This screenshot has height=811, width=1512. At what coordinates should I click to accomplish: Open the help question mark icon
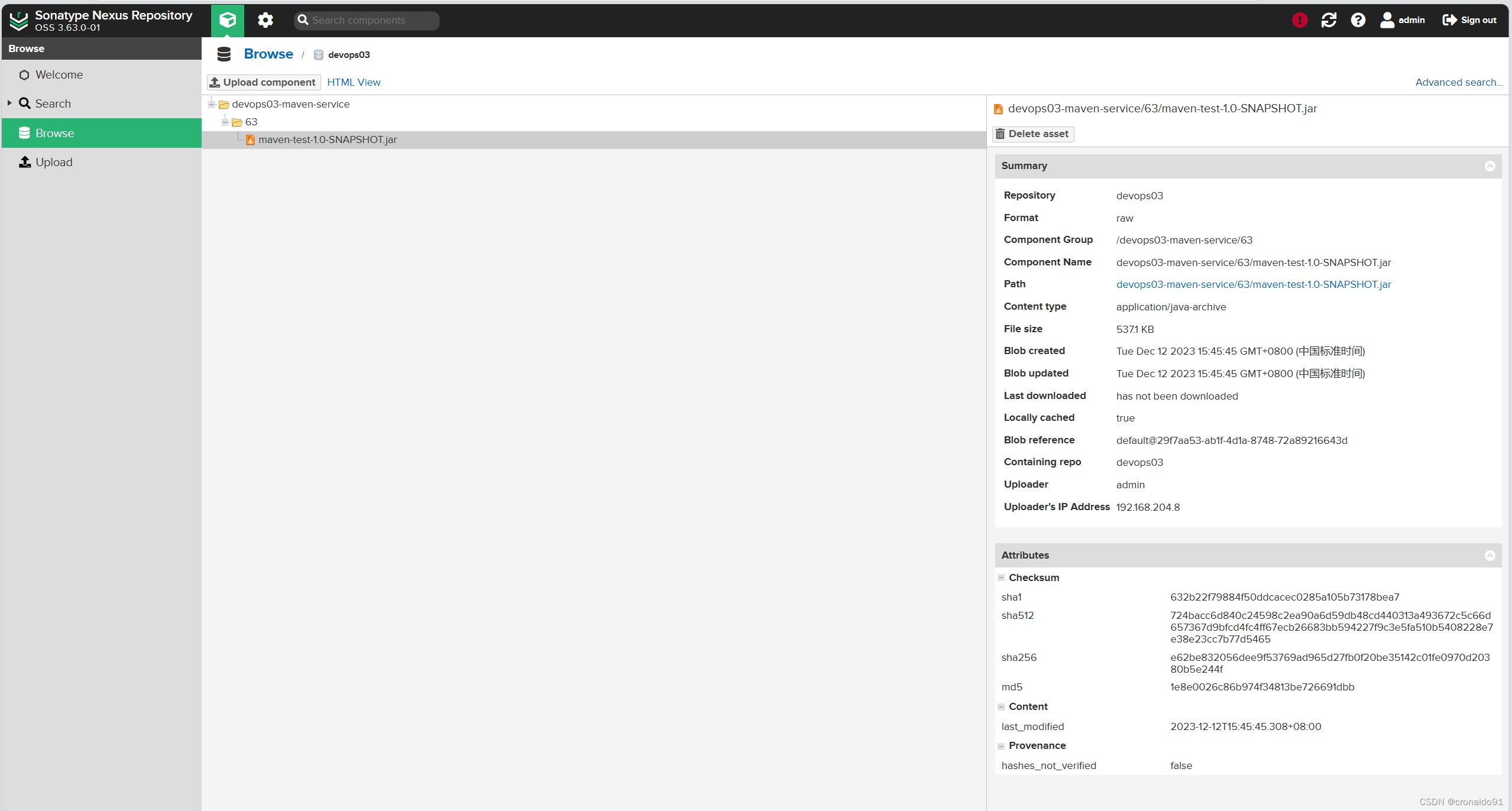[x=1358, y=20]
